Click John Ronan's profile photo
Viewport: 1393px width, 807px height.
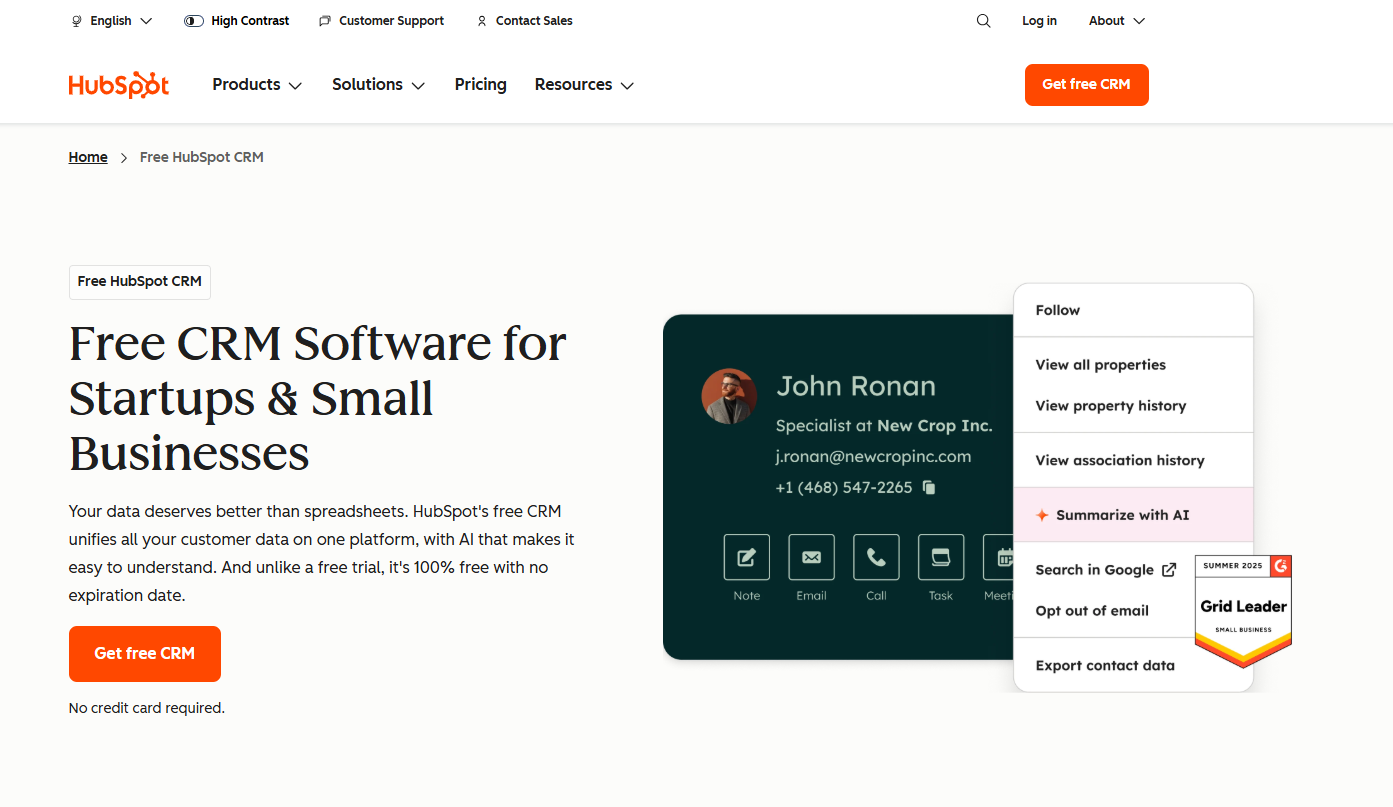point(729,396)
